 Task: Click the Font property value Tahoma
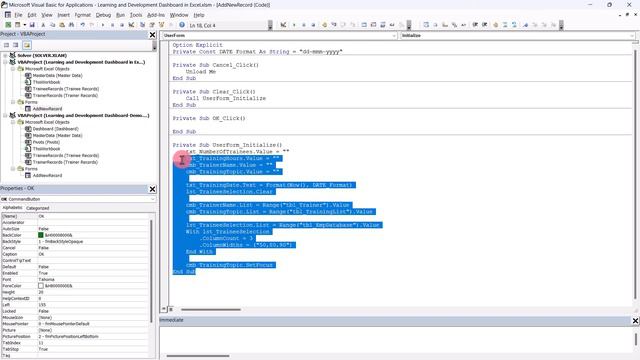pyautogui.click(x=47, y=280)
